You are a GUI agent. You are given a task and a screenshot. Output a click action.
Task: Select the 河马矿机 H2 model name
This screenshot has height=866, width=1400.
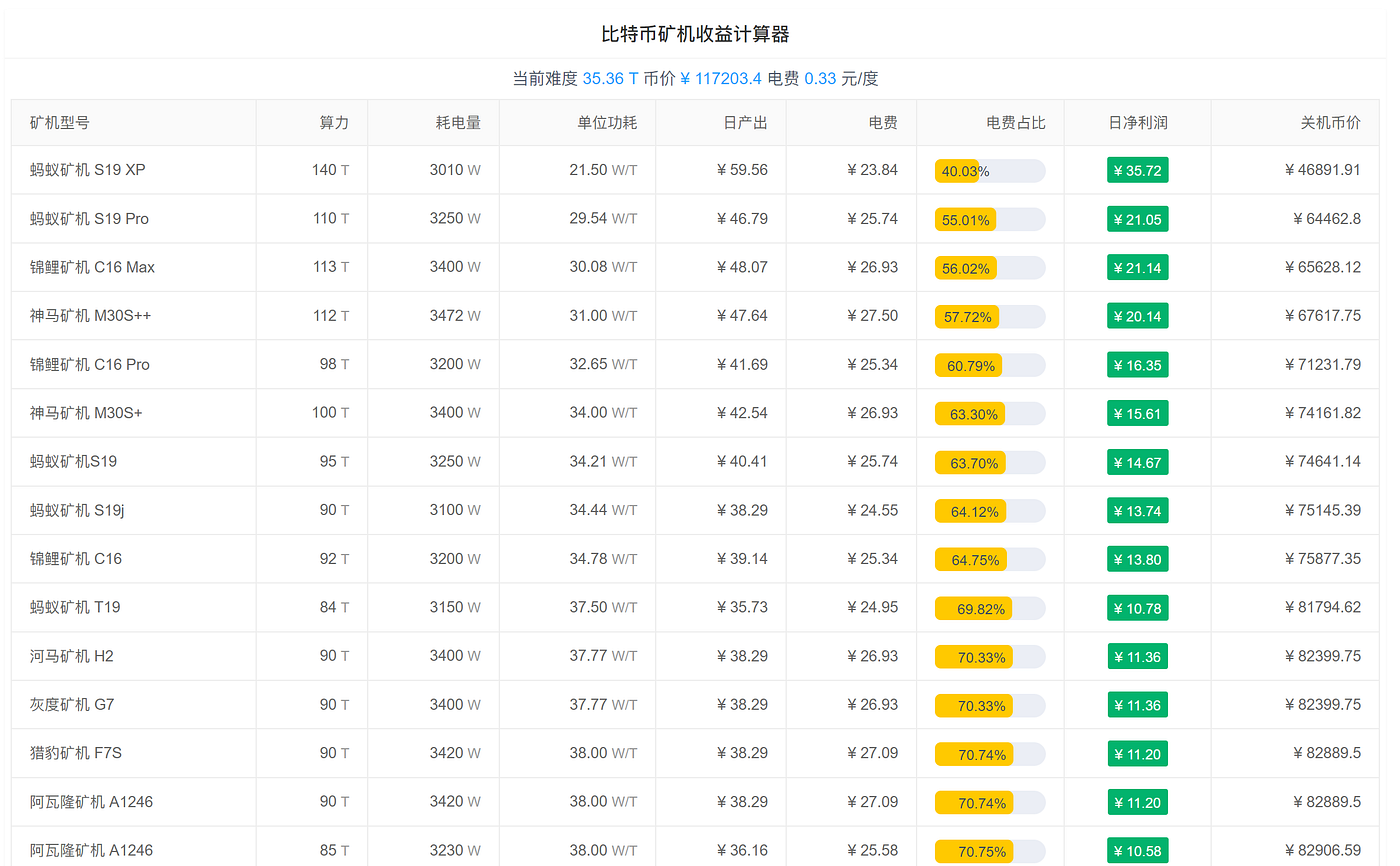(x=71, y=656)
